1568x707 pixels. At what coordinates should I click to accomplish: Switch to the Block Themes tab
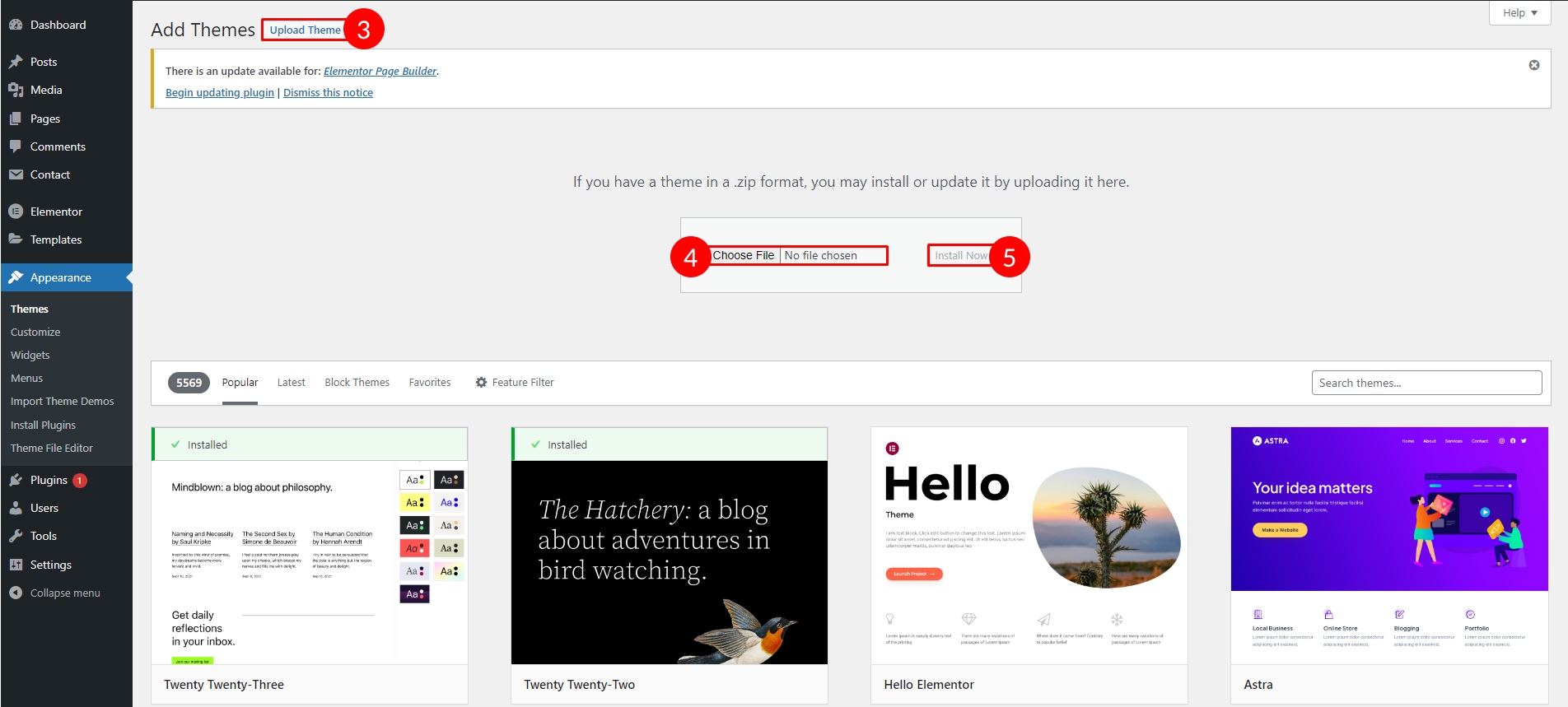tap(357, 383)
